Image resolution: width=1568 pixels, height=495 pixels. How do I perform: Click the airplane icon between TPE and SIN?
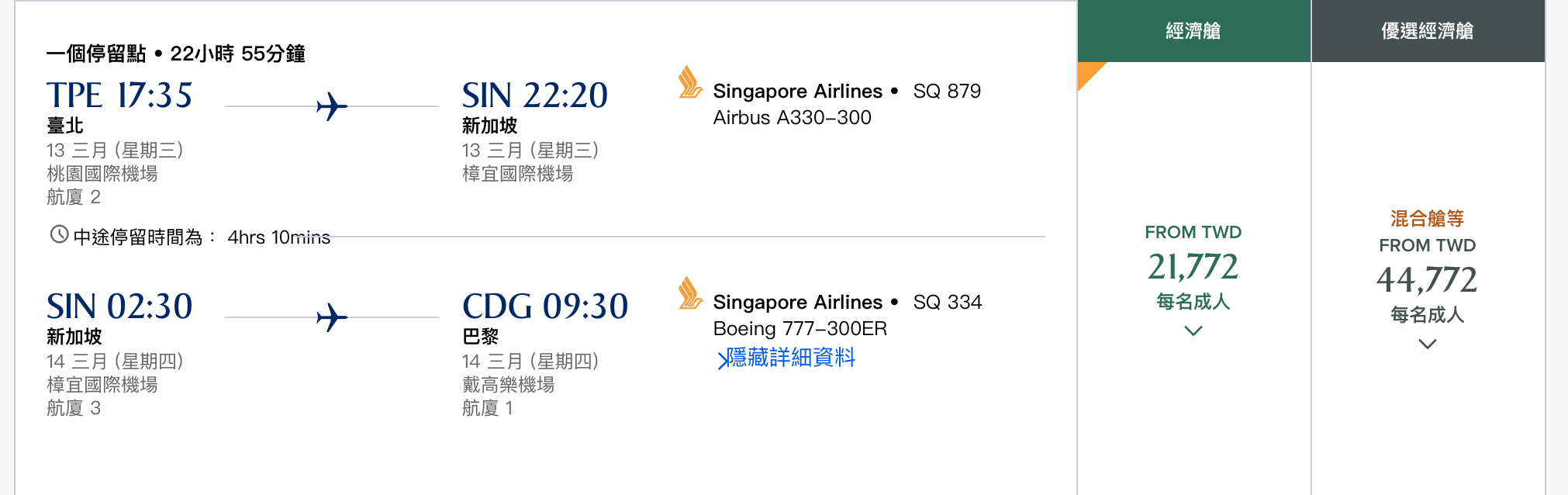point(332,107)
